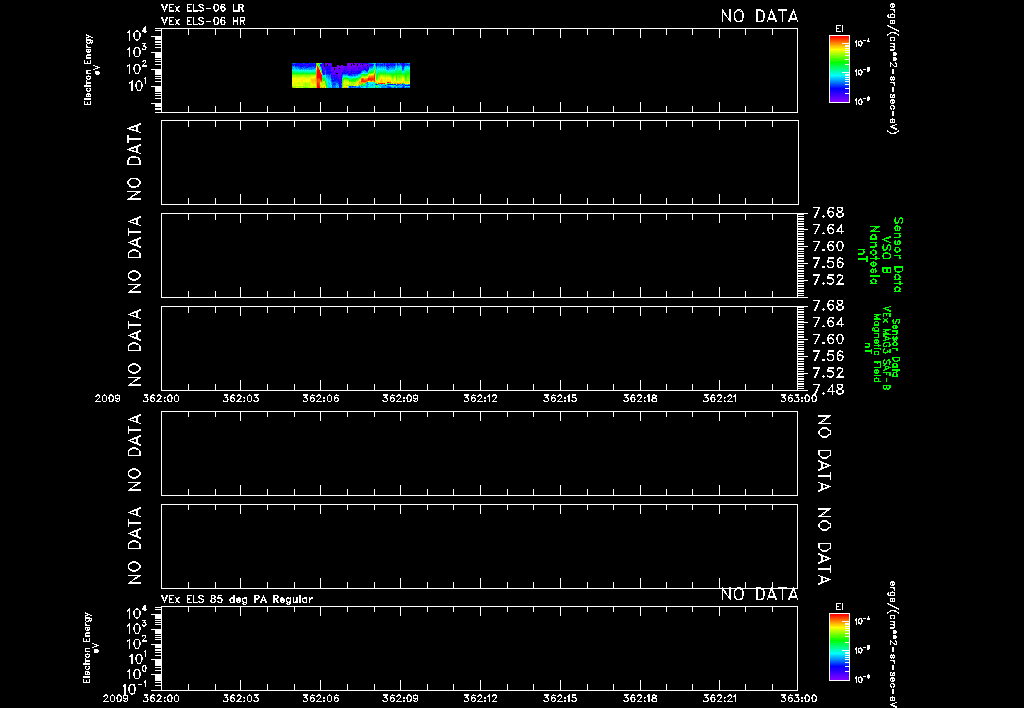Viewport: 1024px width, 708px height.
Task: Click "362:00" on the time axis under MAG3 panel
Action: (161, 398)
